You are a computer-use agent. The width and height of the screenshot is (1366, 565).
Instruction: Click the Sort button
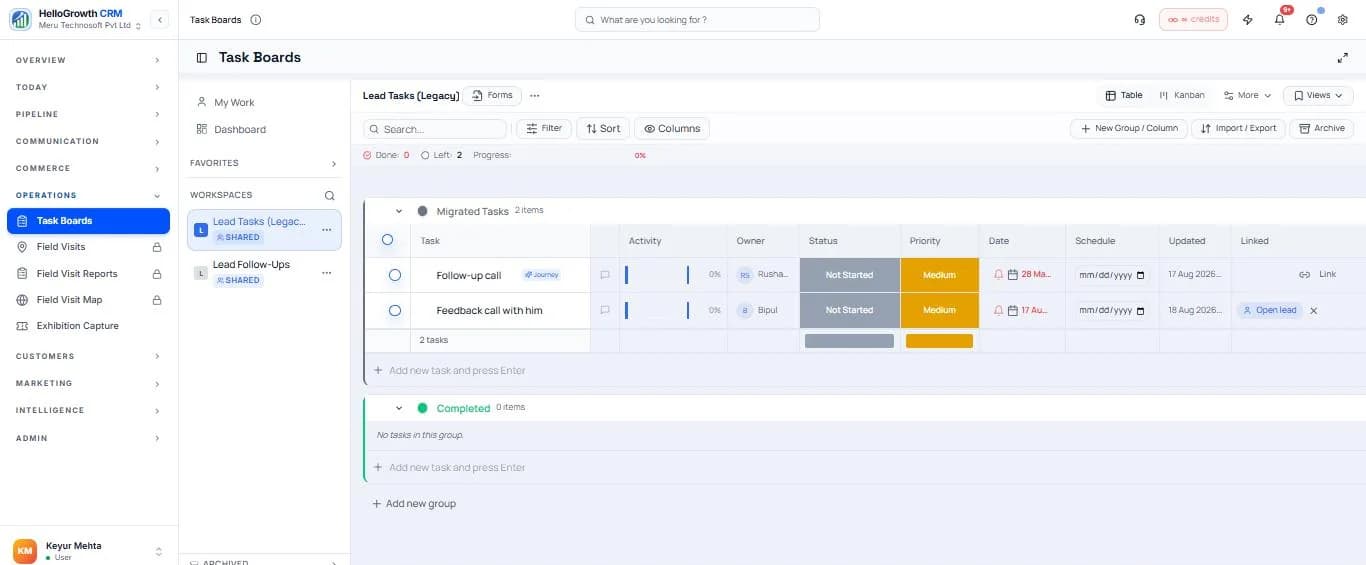[x=603, y=128]
